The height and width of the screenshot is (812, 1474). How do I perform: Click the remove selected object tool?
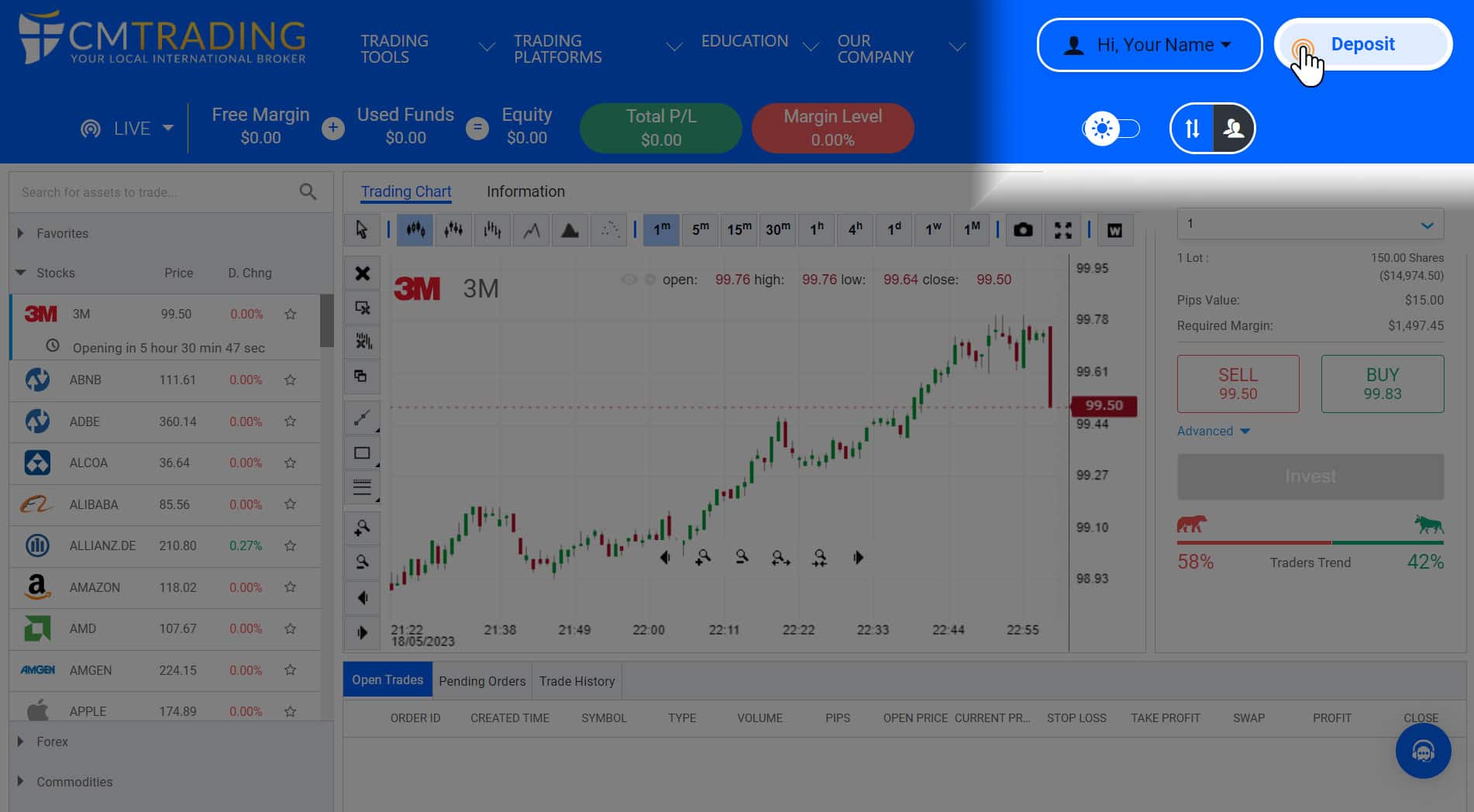coord(362,308)
